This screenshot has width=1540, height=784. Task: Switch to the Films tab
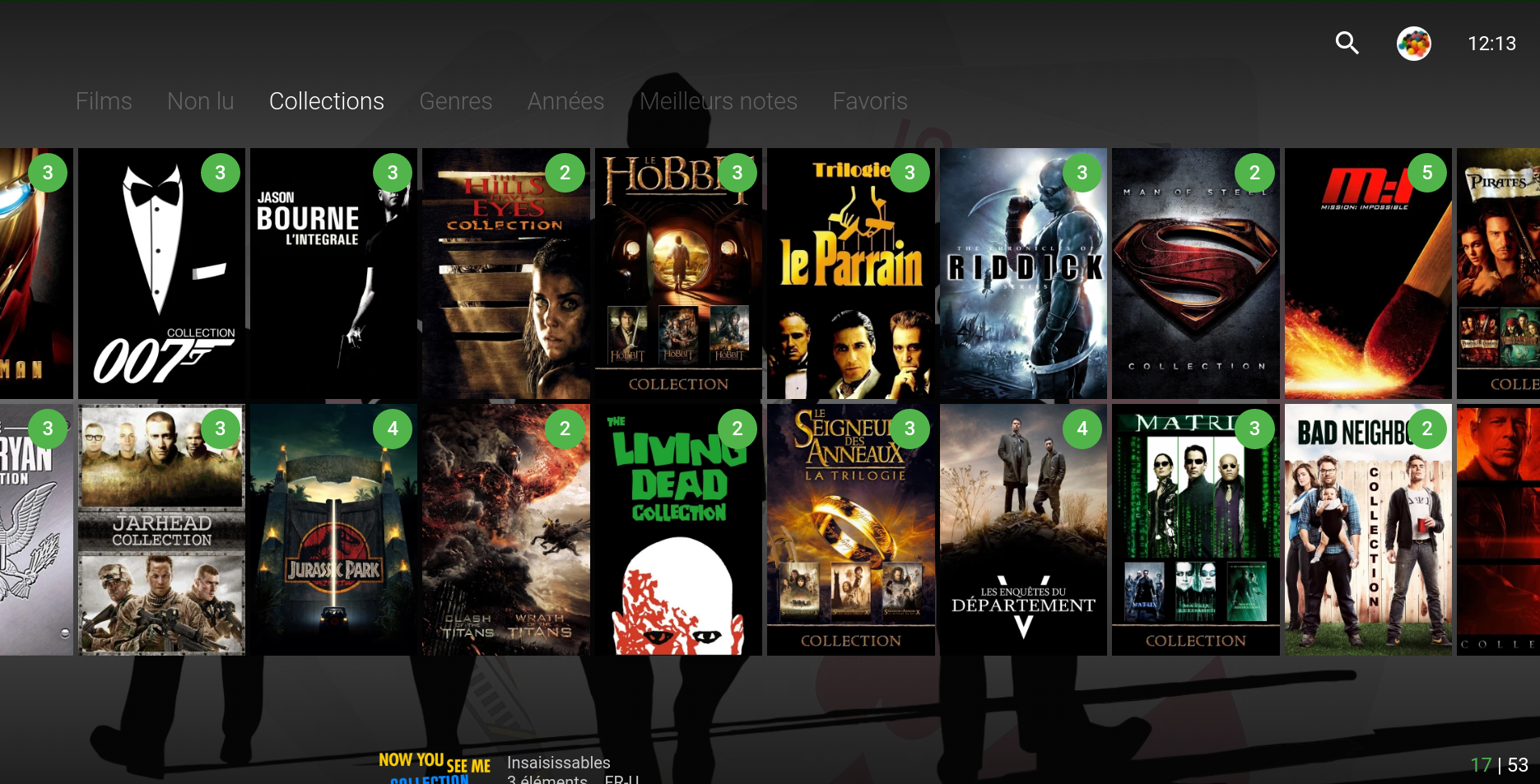coord(104,101)
